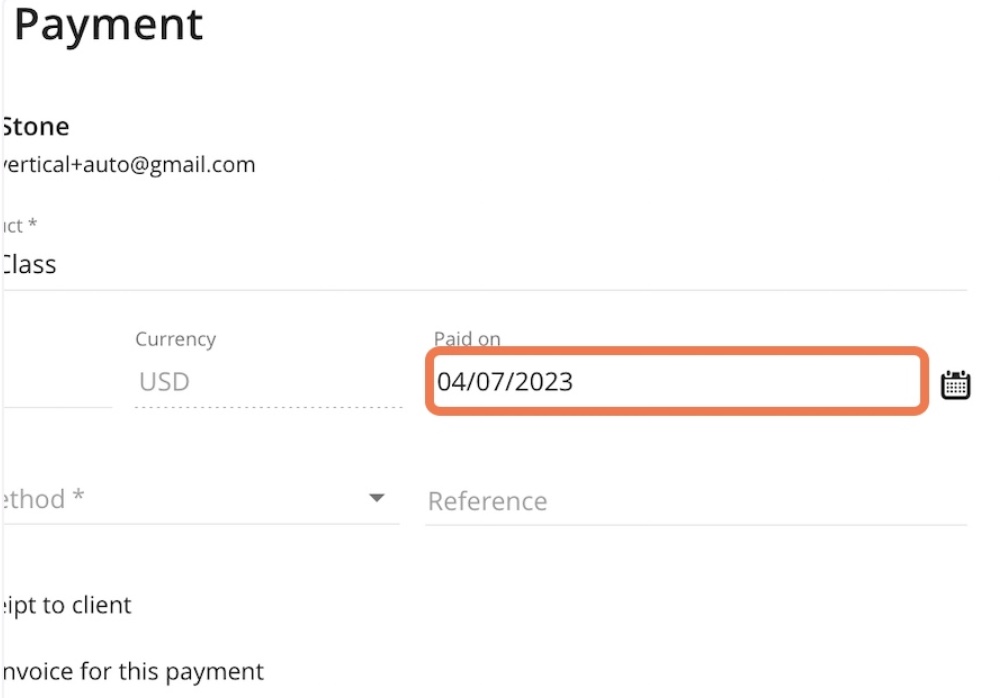Click the Currency field label
This screenshot has height=698, width=1006.
175,339
